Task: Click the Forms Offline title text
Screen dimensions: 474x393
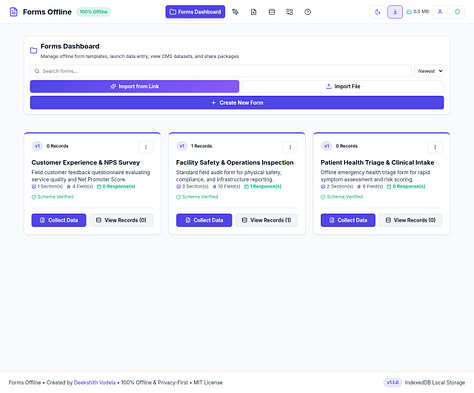Action: [47, 12]
